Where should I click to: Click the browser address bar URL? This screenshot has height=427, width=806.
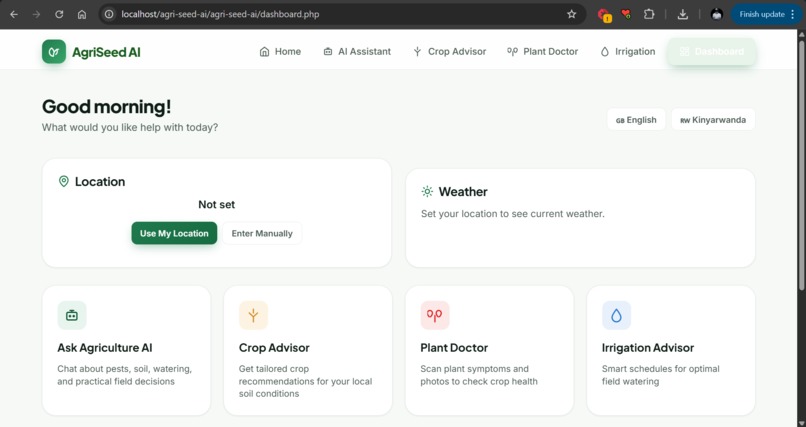[220, 14]
